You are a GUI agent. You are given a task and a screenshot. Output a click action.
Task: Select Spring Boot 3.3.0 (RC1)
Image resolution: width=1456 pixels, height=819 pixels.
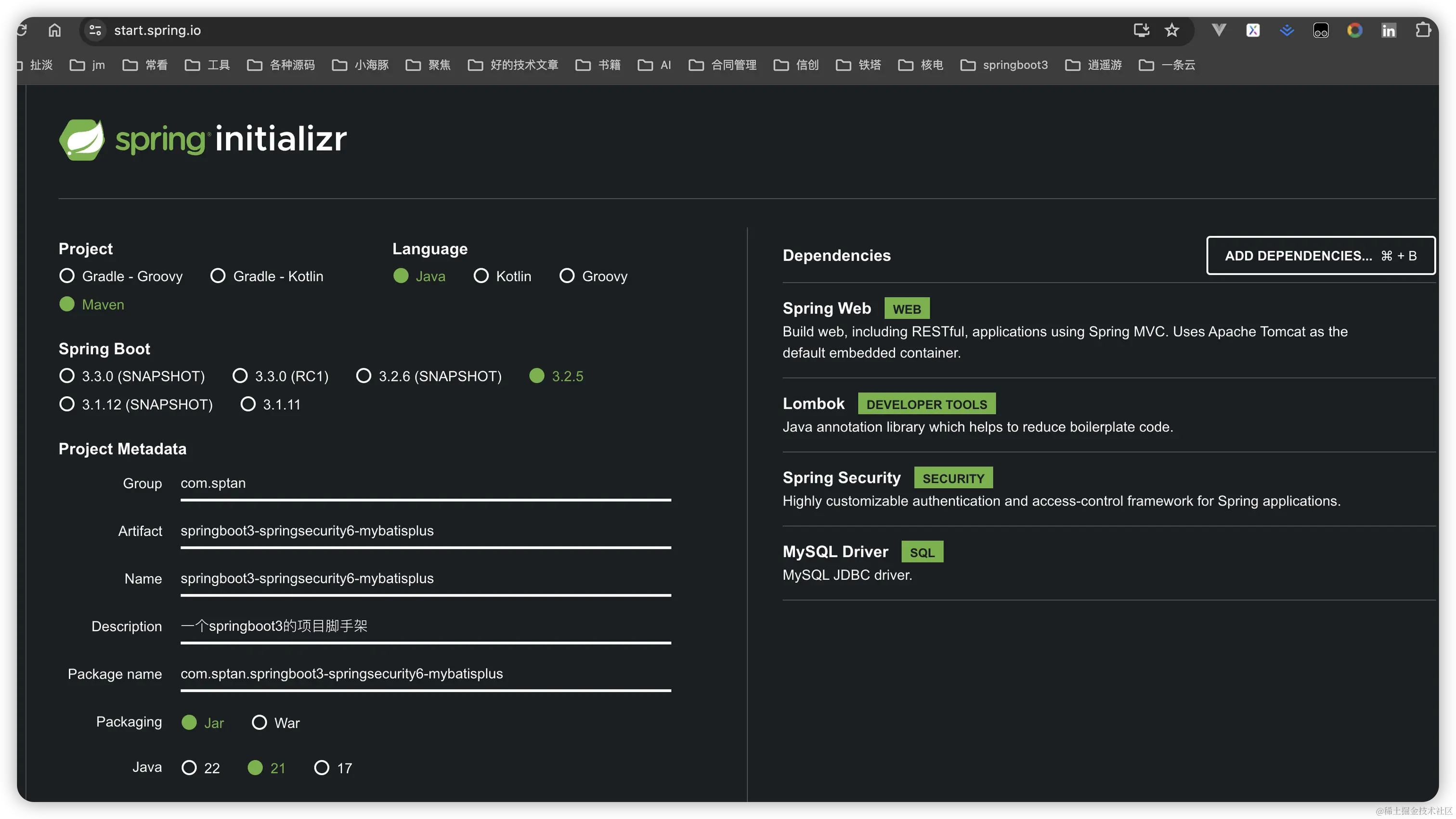[x=280, y=376]
